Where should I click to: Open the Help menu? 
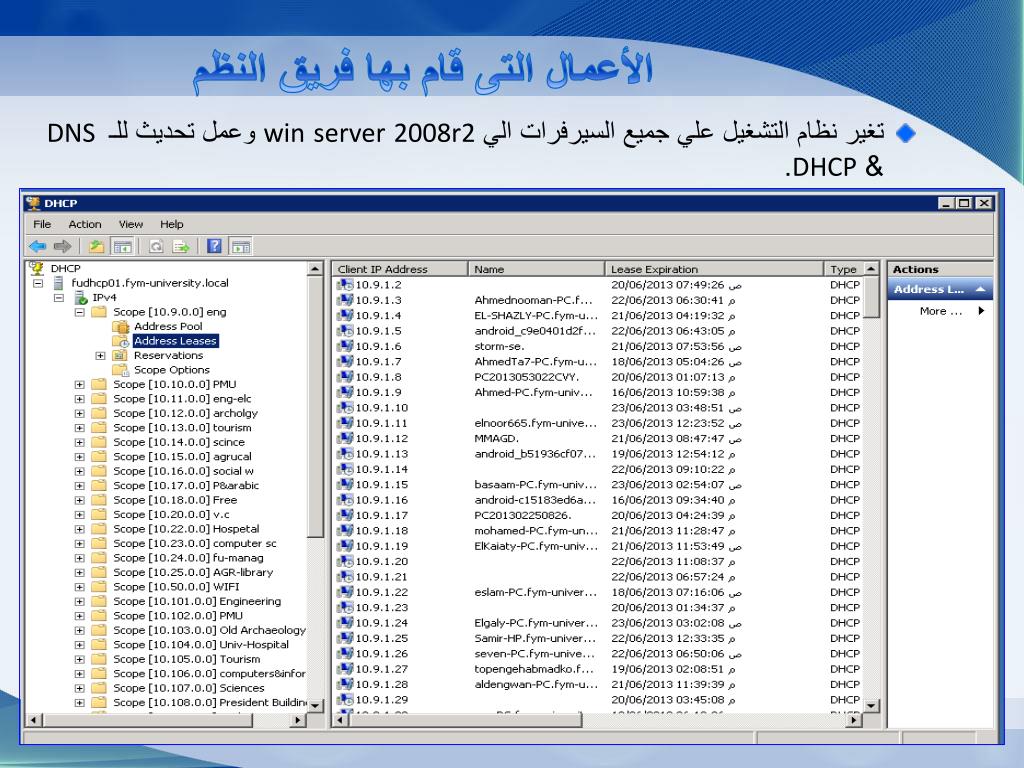click(x=172, y=224)
